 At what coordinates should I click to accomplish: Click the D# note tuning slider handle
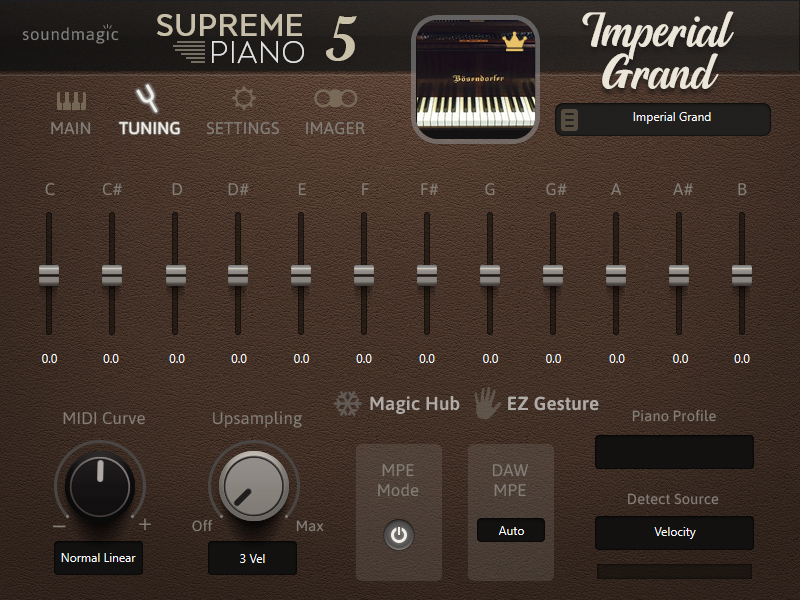(x=238, y=276)
